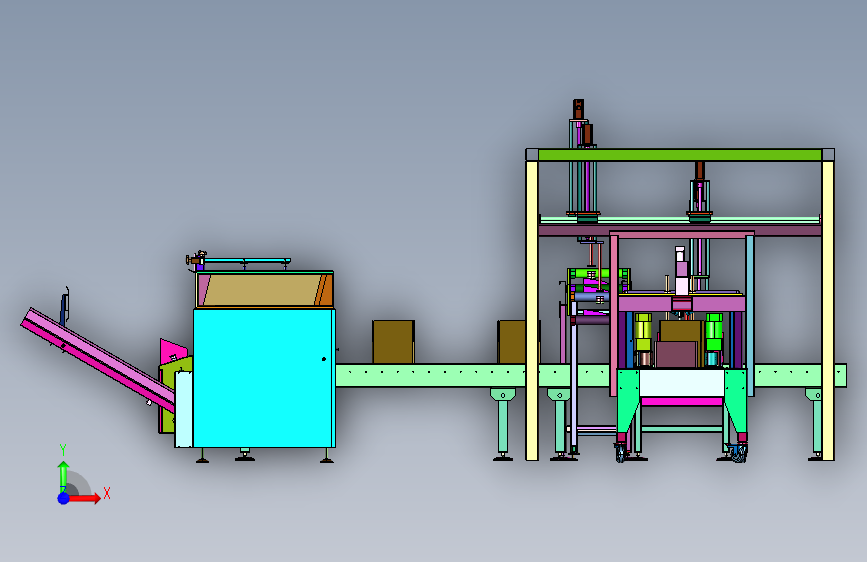Select the white front panel of the green cart
The width and height of the screenshot is (867, 562).
[681, 383]
